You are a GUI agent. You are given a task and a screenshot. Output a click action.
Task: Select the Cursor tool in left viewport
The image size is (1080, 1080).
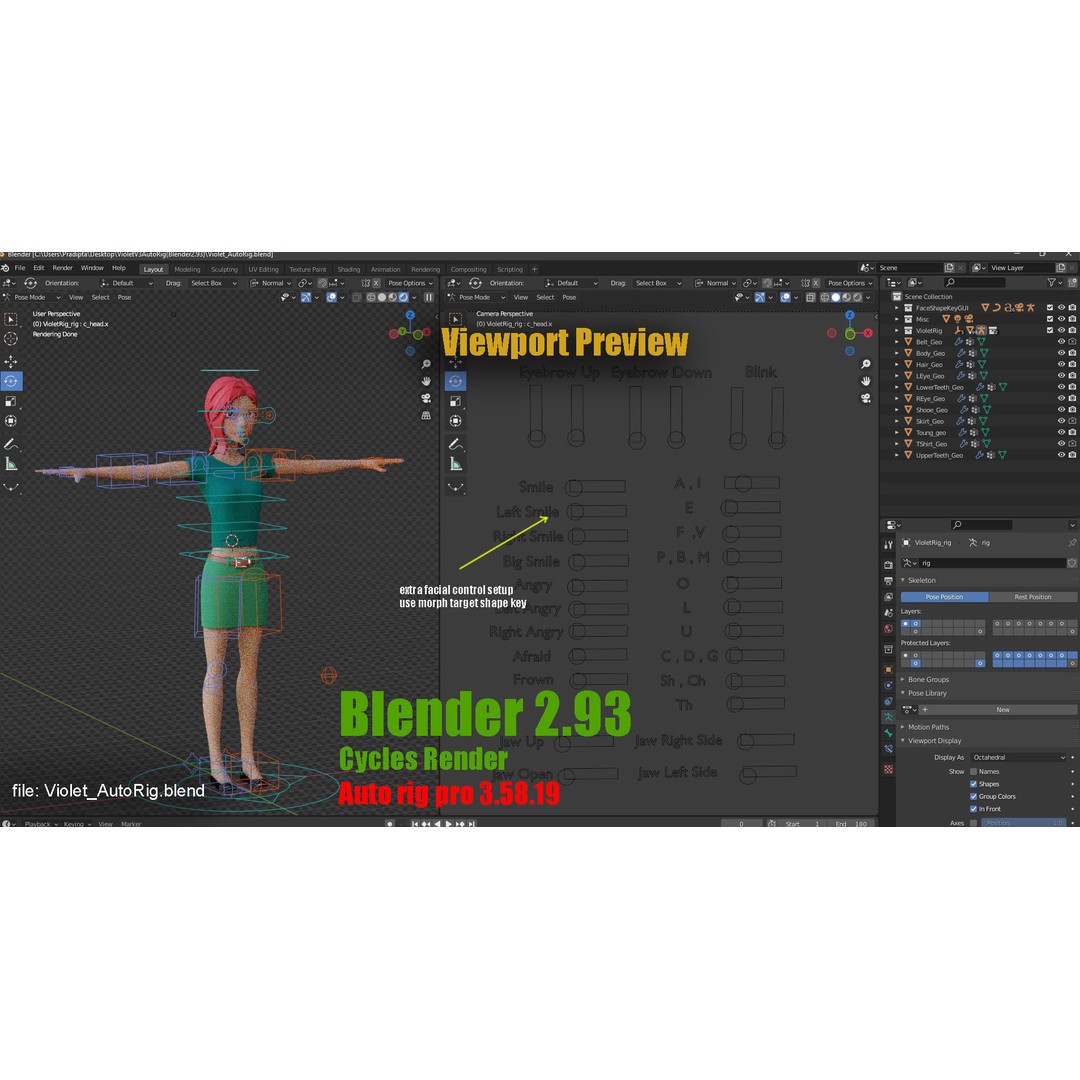pyautogui.click(x=11, y=339)
